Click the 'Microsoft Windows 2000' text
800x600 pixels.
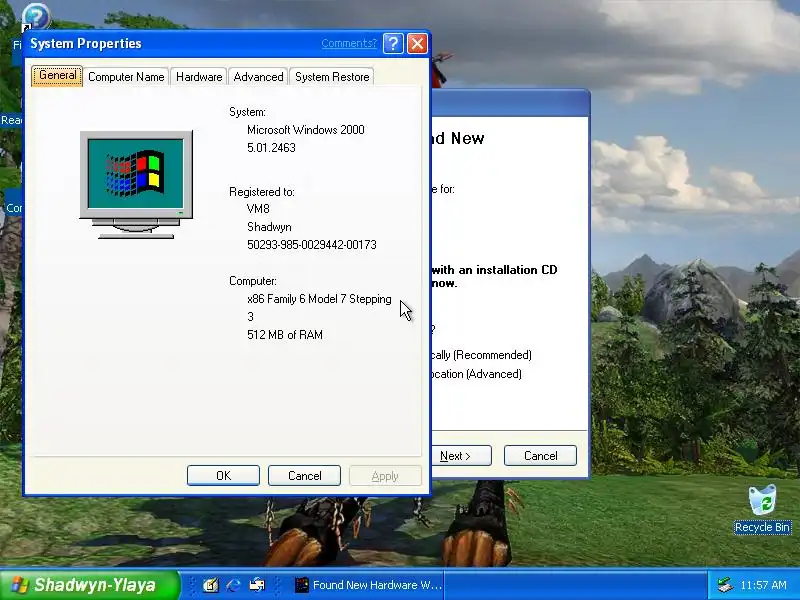point(306,130)
